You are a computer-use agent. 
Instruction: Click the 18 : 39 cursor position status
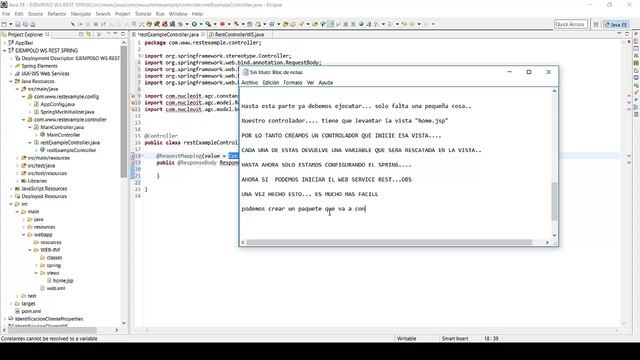click(491, 338)
